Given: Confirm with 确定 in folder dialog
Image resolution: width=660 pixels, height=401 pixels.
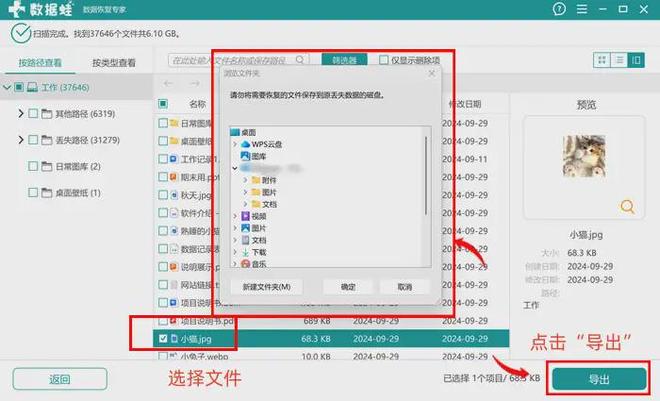Looking at the screenshot, I should (x=348, y=287).
